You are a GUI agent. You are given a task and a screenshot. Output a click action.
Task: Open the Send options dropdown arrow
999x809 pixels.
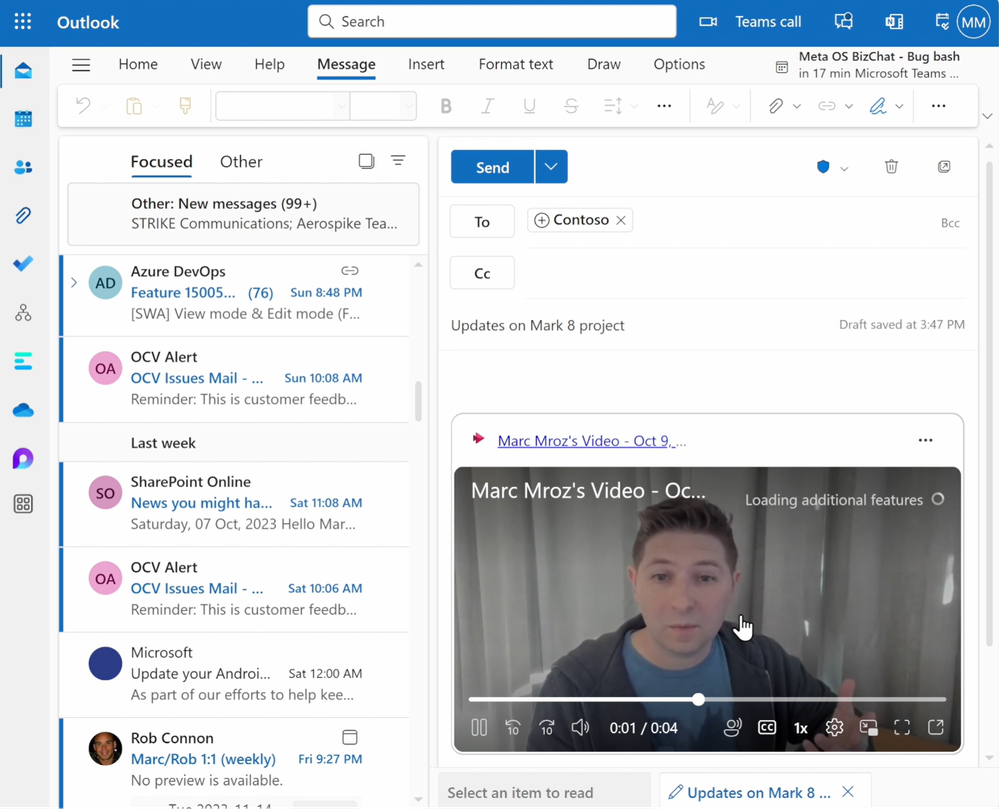[551, 167]
